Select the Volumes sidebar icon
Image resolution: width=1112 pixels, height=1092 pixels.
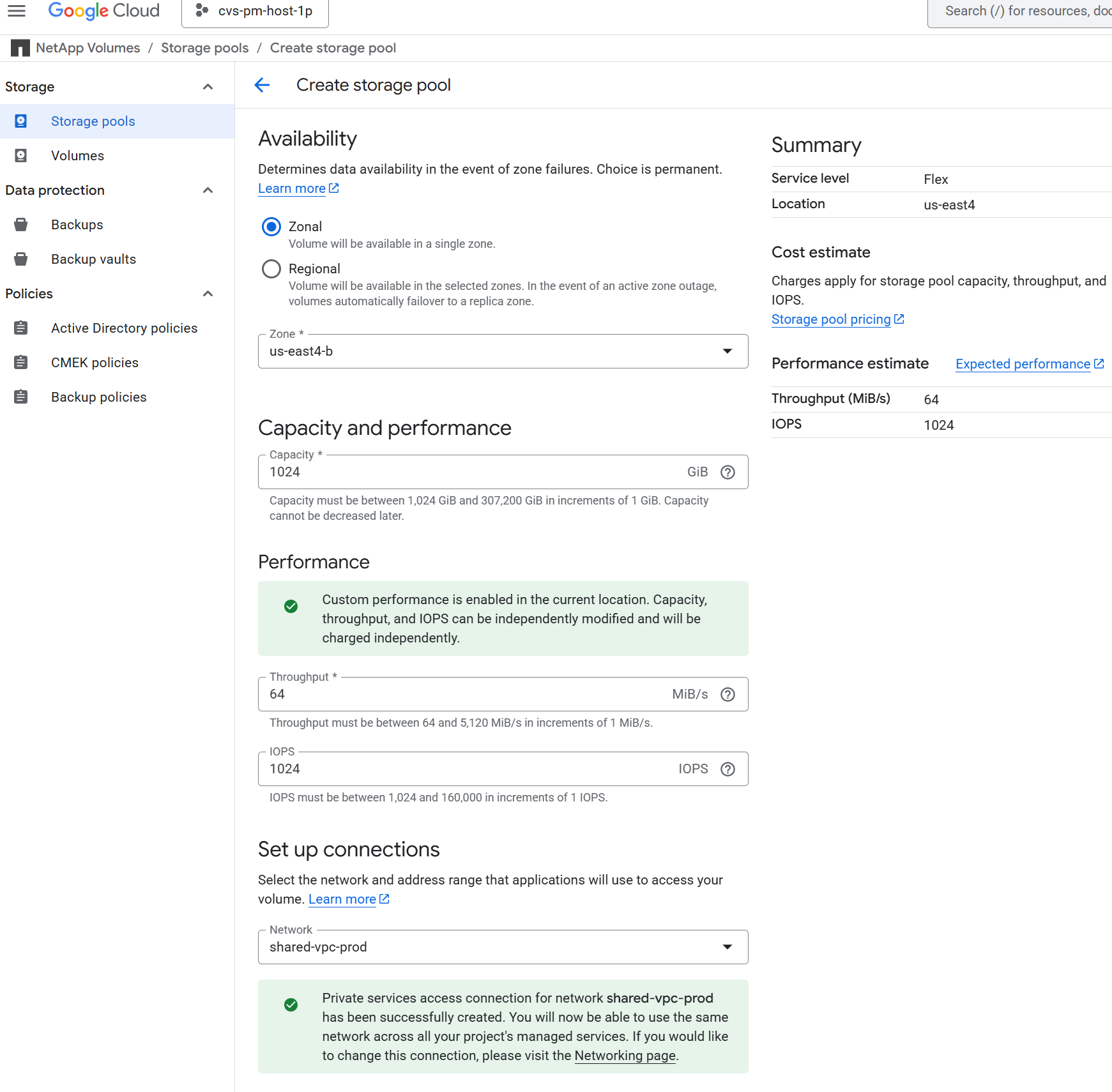pyautogui.click(x=20, y=155)
